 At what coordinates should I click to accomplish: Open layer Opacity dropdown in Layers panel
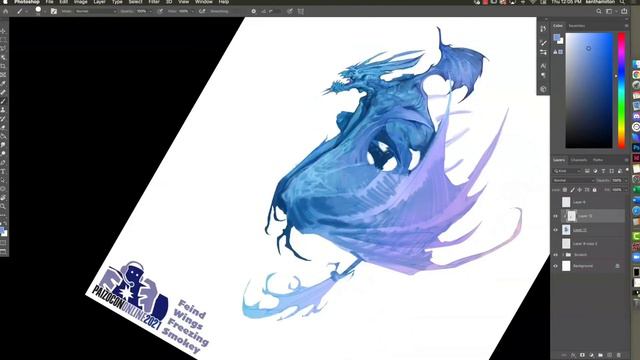(x=626, y=180)
